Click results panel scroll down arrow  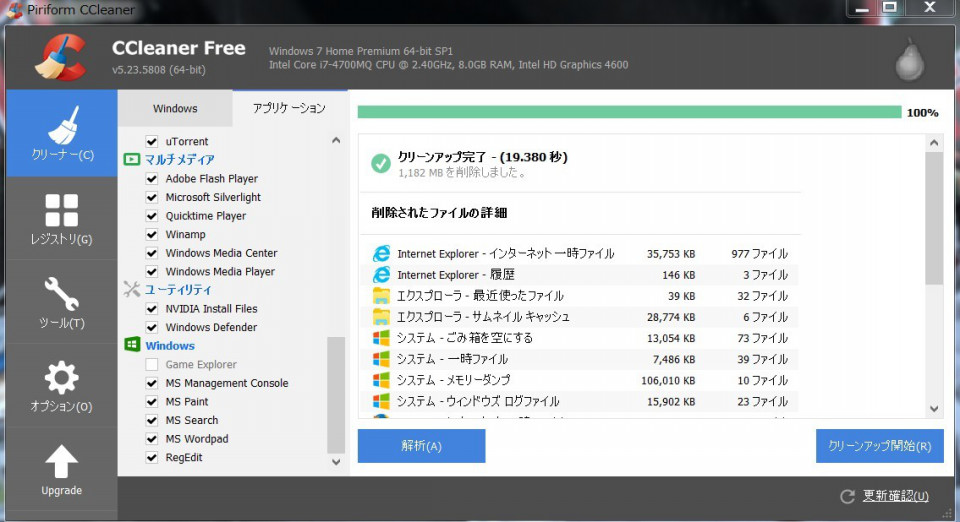click(x=934, y=409)
